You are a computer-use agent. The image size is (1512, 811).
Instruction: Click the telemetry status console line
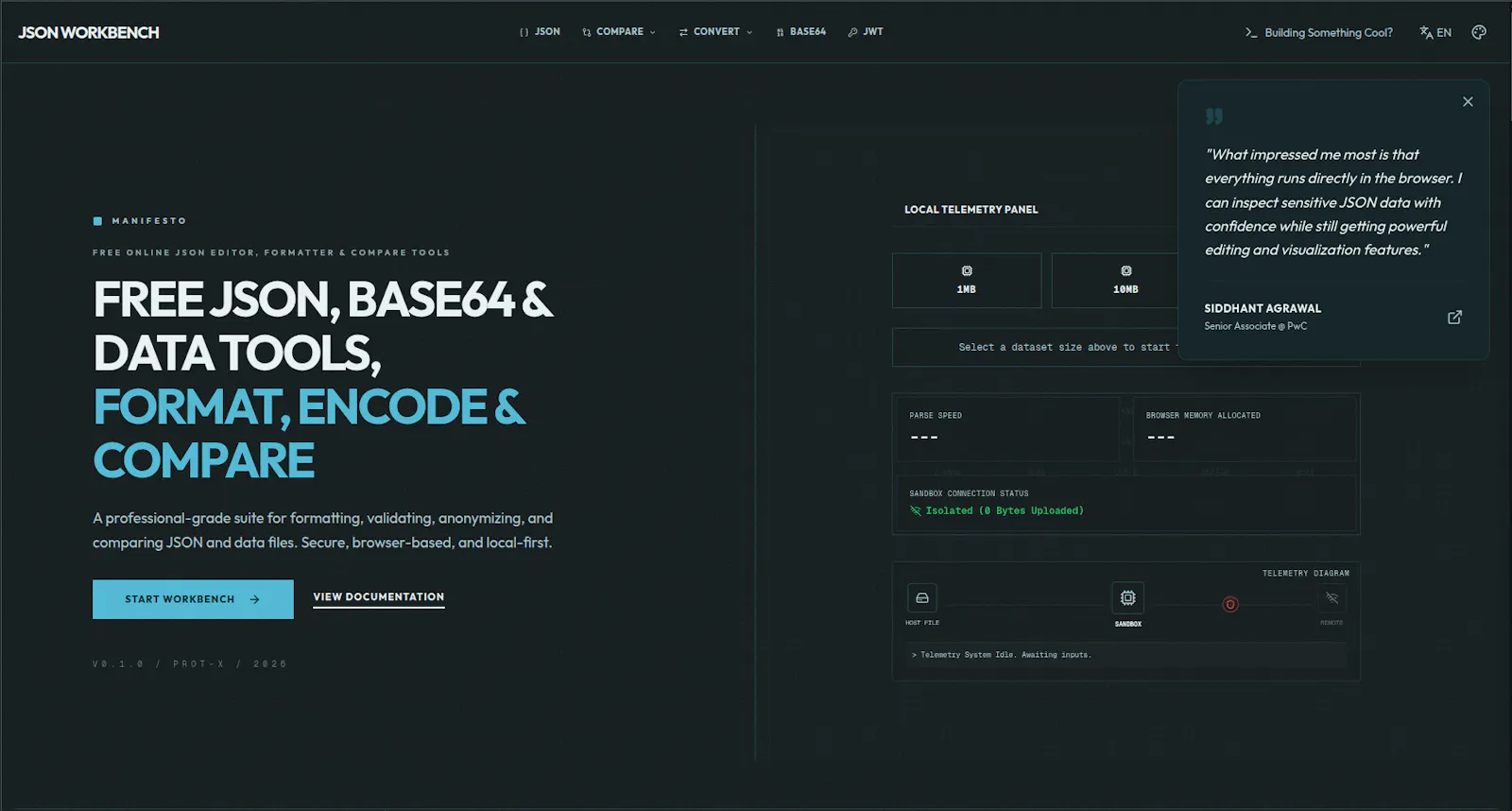(x=1126, y=655)
